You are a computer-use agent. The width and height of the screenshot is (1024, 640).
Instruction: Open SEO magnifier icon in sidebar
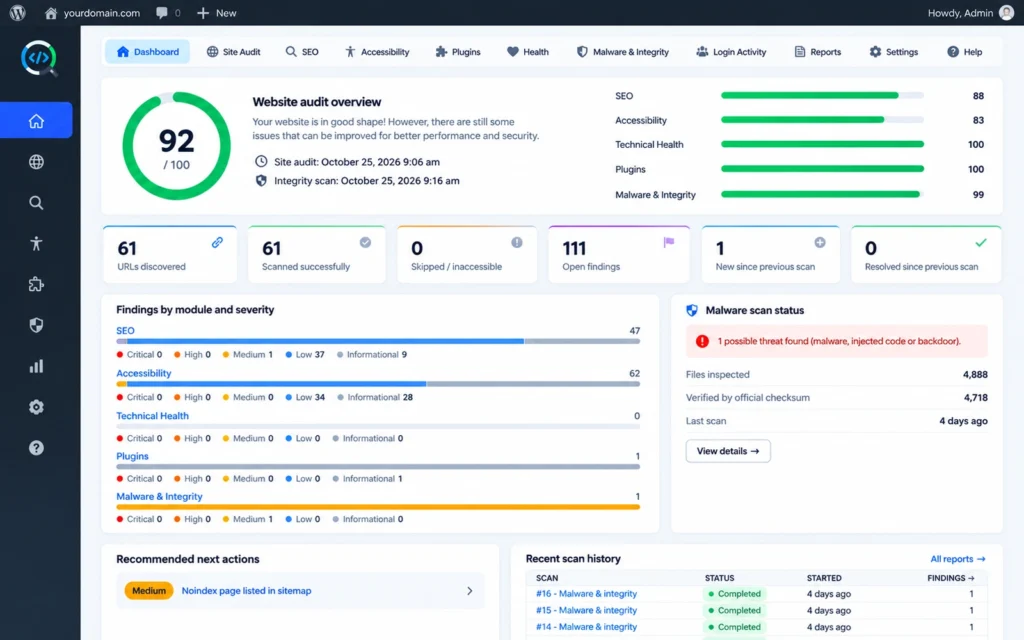[36, 202]
